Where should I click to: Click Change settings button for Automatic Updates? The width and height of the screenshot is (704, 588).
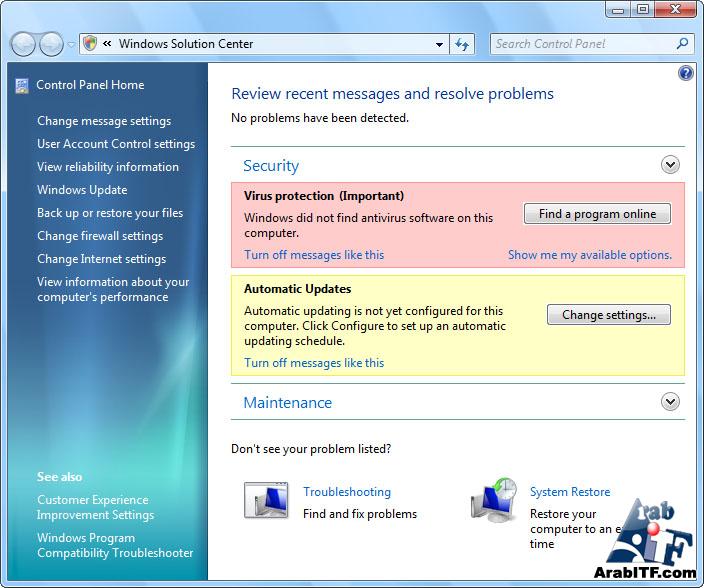pos(609,315)
